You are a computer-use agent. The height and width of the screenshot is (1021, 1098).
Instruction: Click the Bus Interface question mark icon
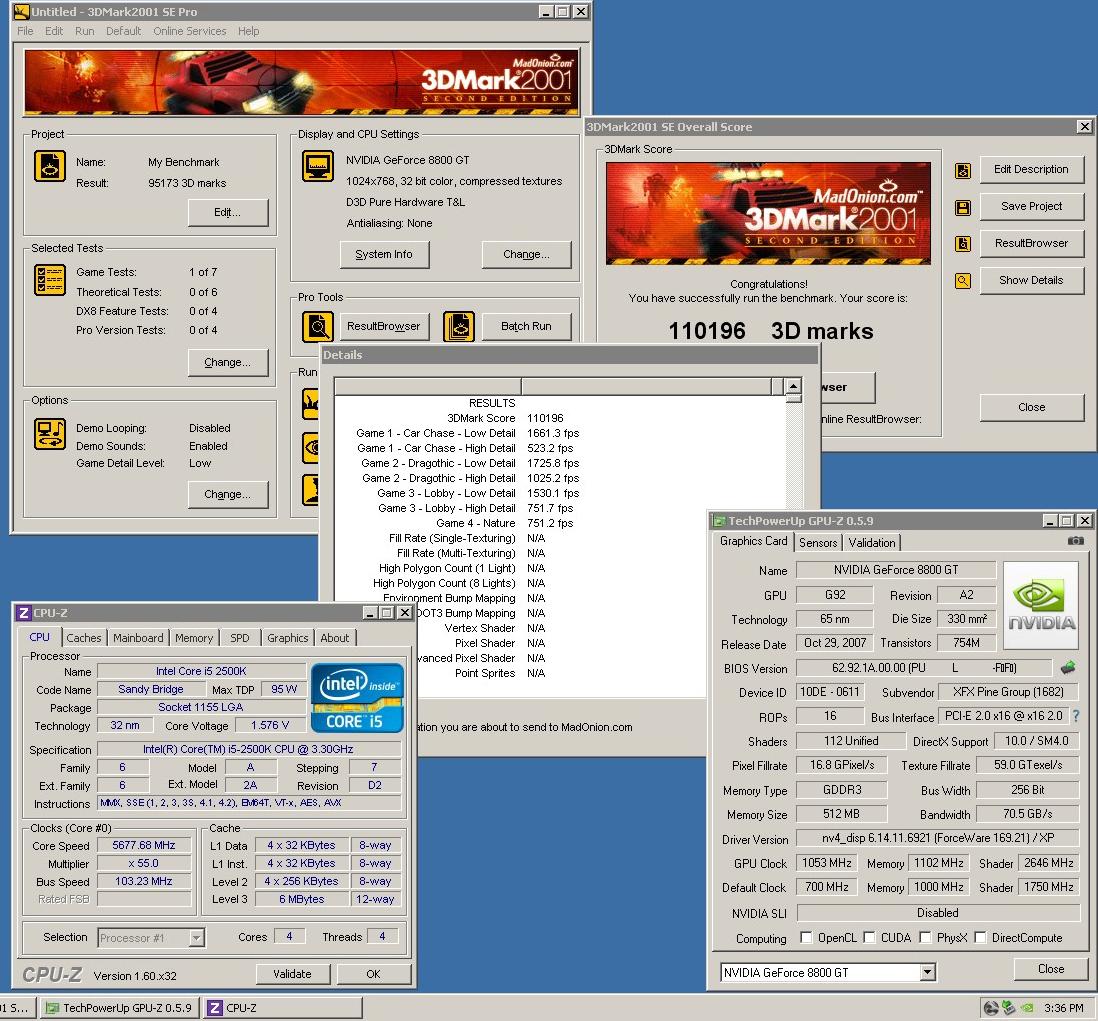(1076, 716)
